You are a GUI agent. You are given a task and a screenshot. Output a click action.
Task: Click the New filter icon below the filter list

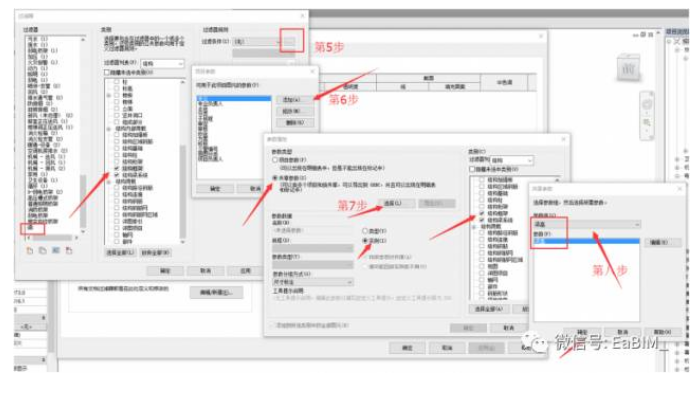(30, 251)
